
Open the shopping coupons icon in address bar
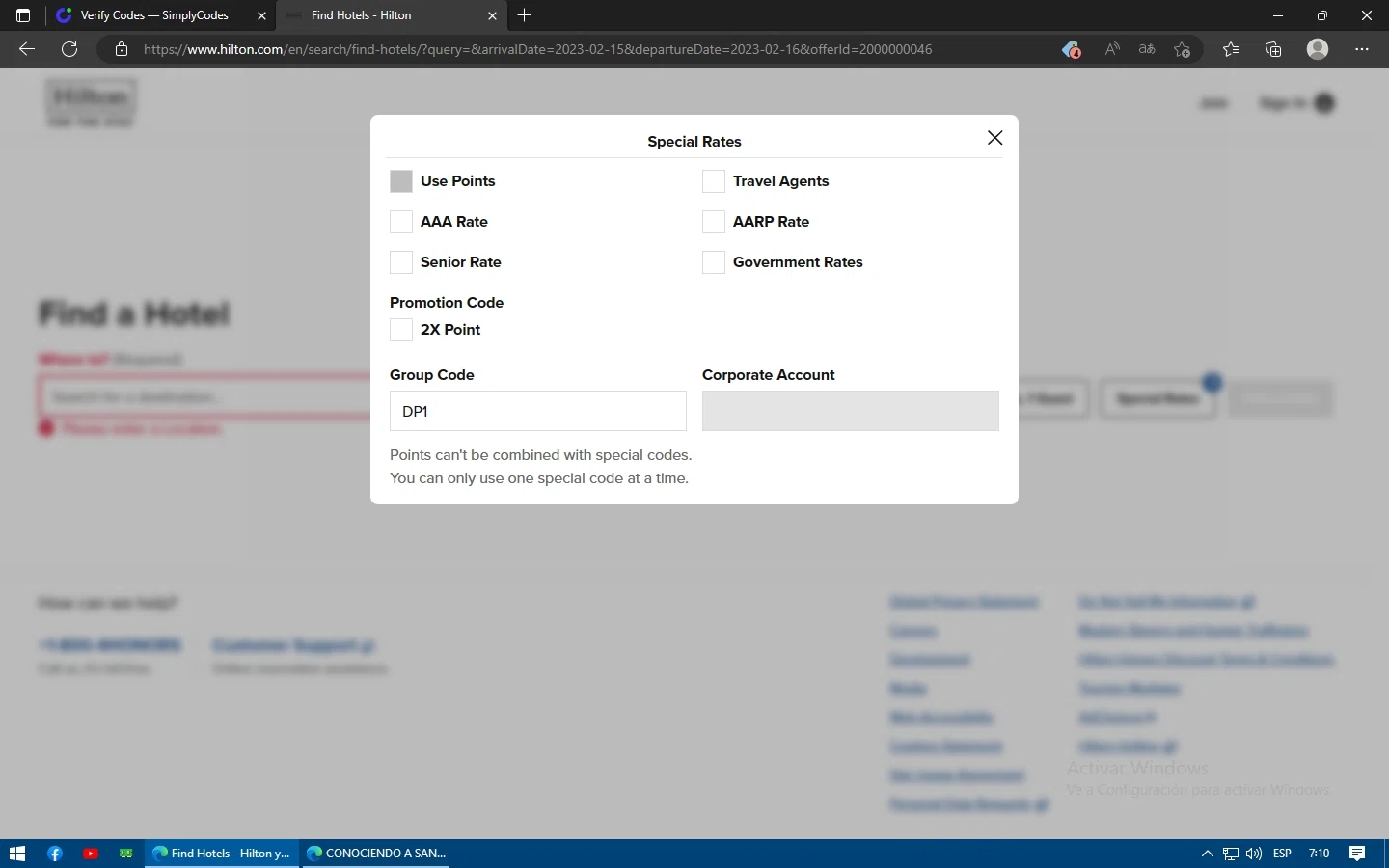tap(1071, 49)
